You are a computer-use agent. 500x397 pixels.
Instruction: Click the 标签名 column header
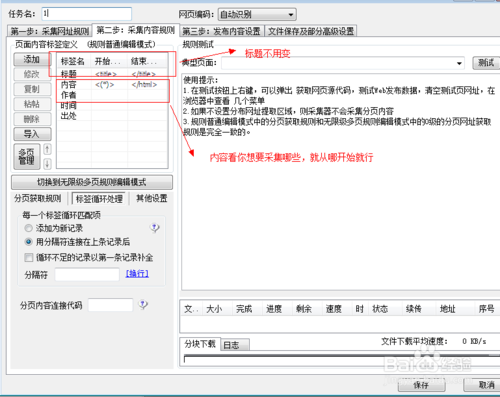click(x=74, y=61)
